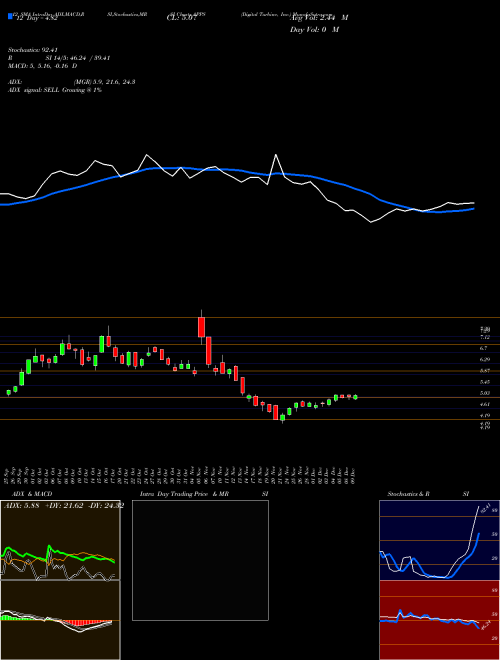Click the 'MACD: 5, 5.16, -0.16 D' line
The image size is (500, 660).
point(43,66)
